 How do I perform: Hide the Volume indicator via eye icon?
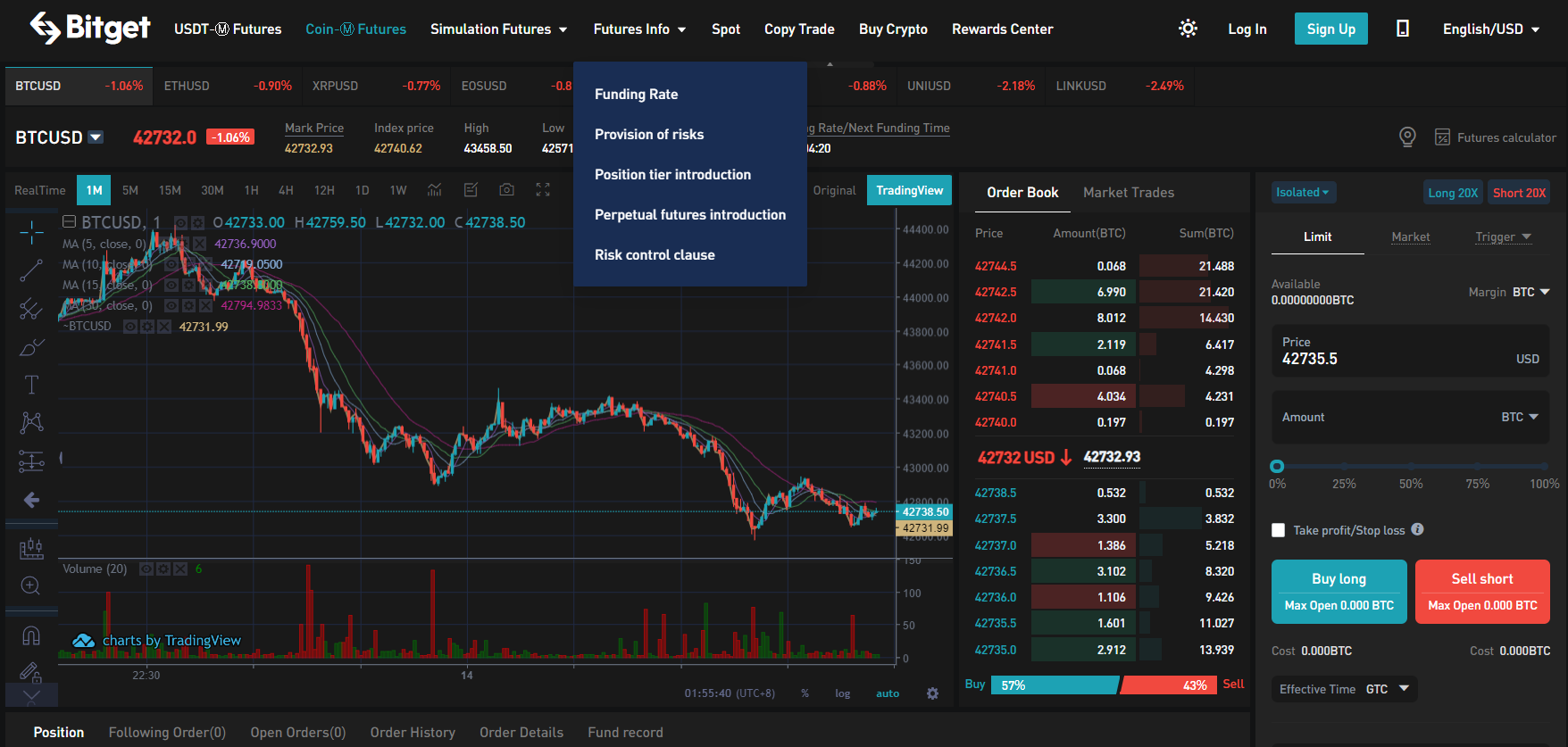146,569
